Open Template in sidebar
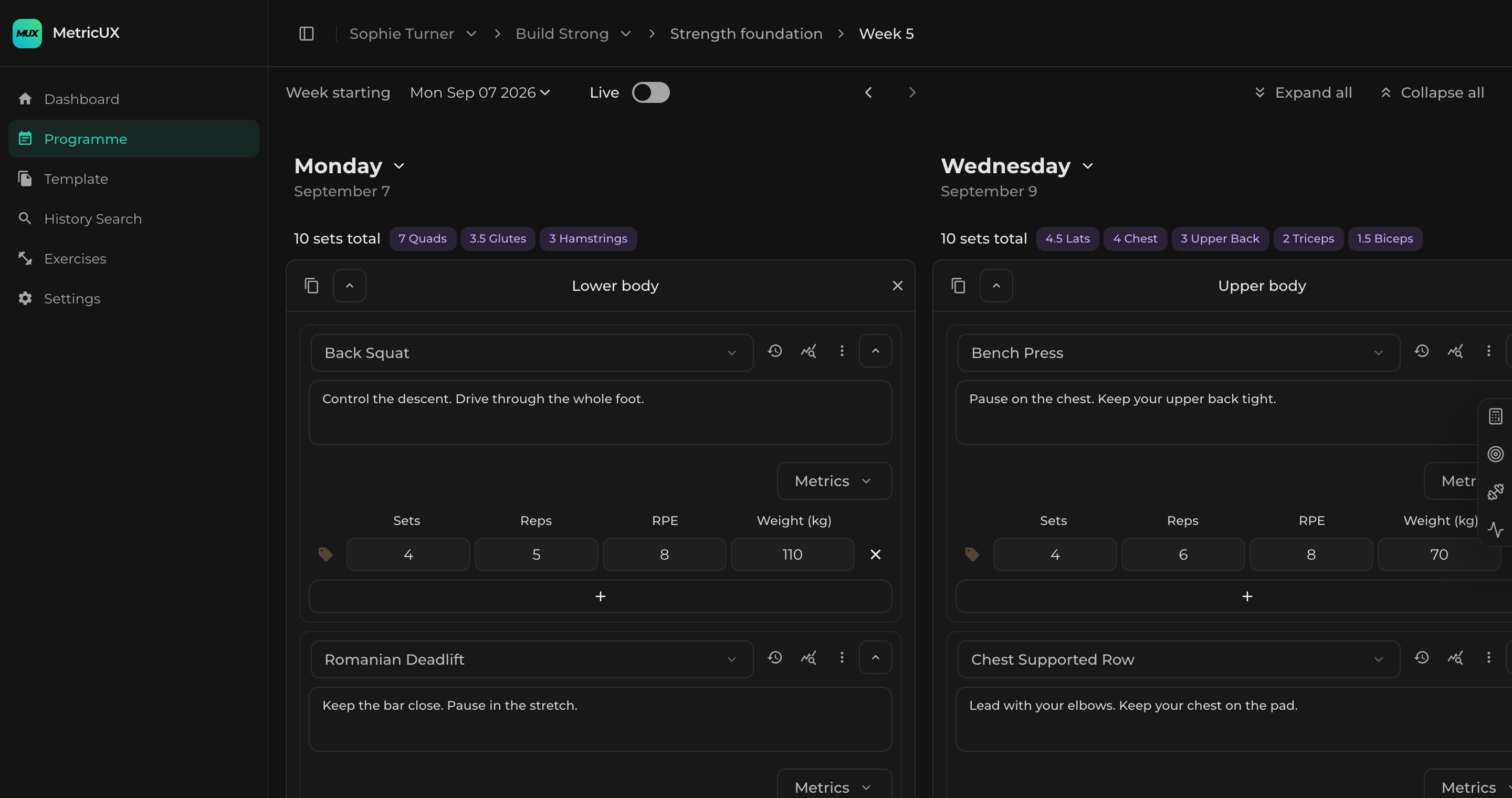This screenshot has height=798, width=1512. point(134,179)
